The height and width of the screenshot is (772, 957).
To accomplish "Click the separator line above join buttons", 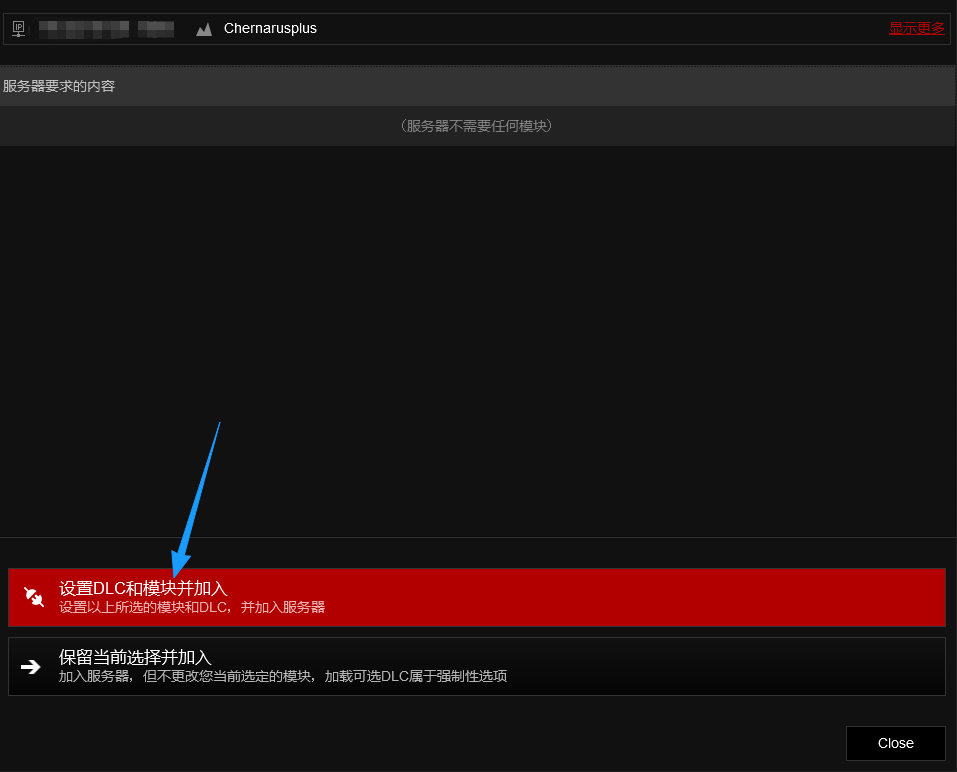I will click(478, 537).
